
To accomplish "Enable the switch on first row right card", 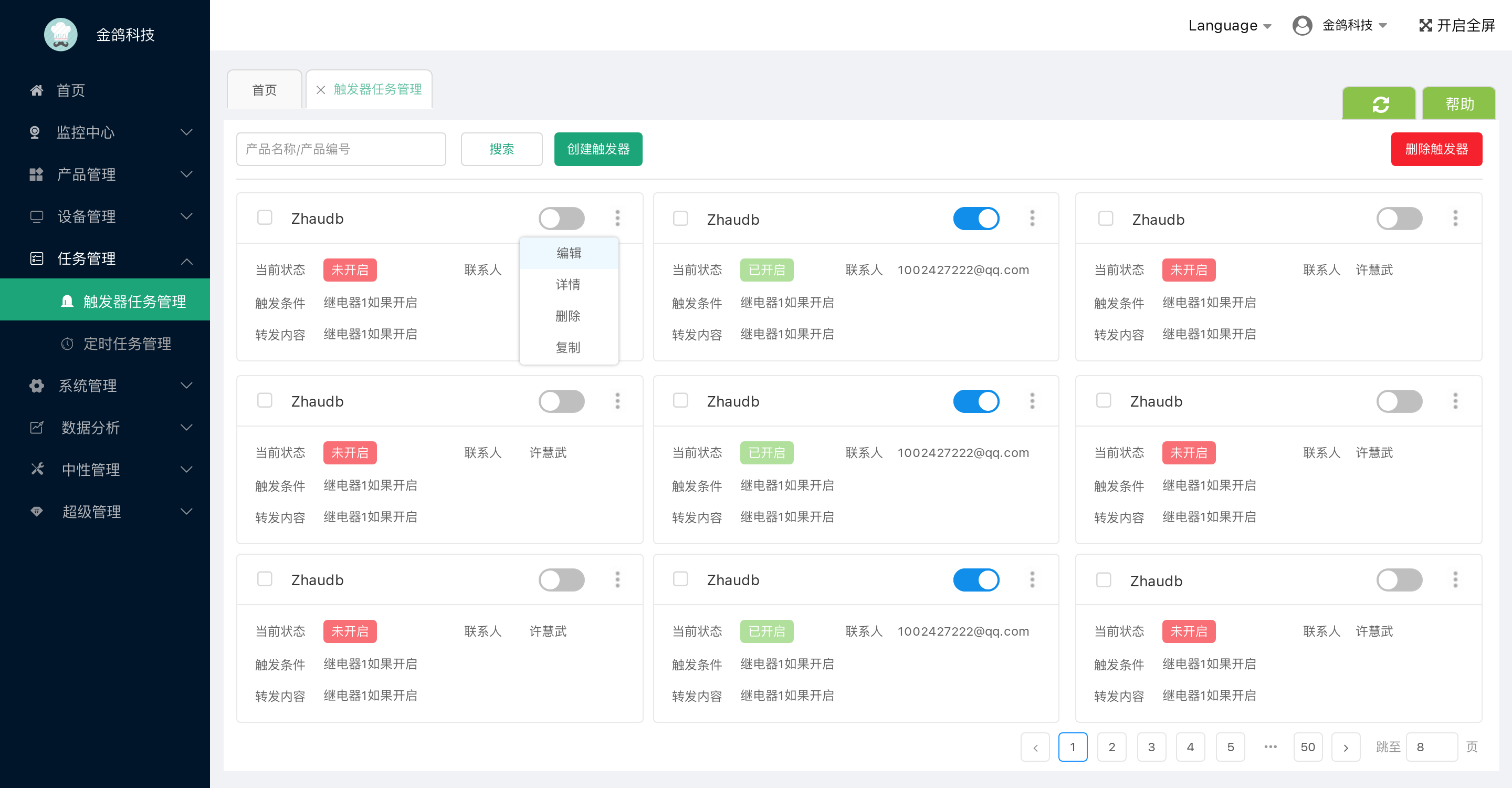I will pos(1400,219).
